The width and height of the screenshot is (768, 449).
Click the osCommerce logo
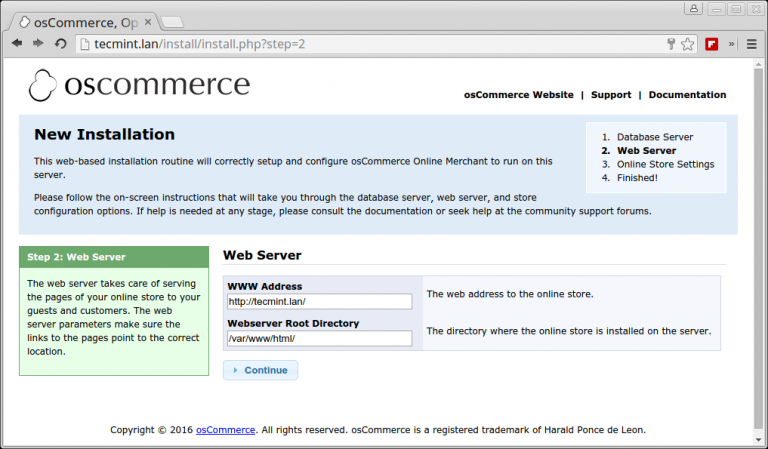pyautogui.click(x=139, y=86)
